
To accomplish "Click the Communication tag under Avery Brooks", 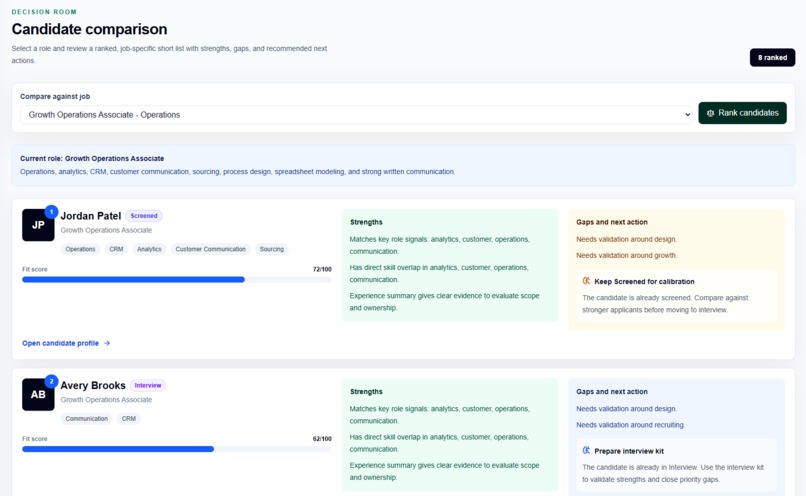I will [x=86, y=419].
